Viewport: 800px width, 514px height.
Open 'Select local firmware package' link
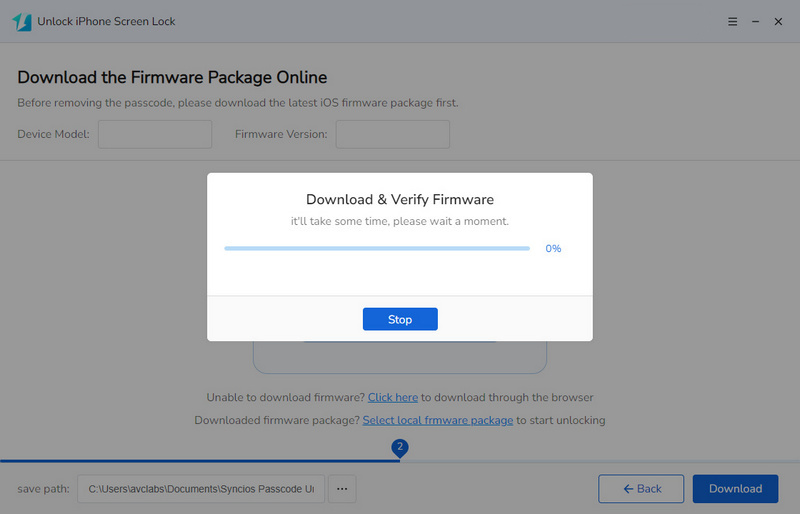point(438,420)
